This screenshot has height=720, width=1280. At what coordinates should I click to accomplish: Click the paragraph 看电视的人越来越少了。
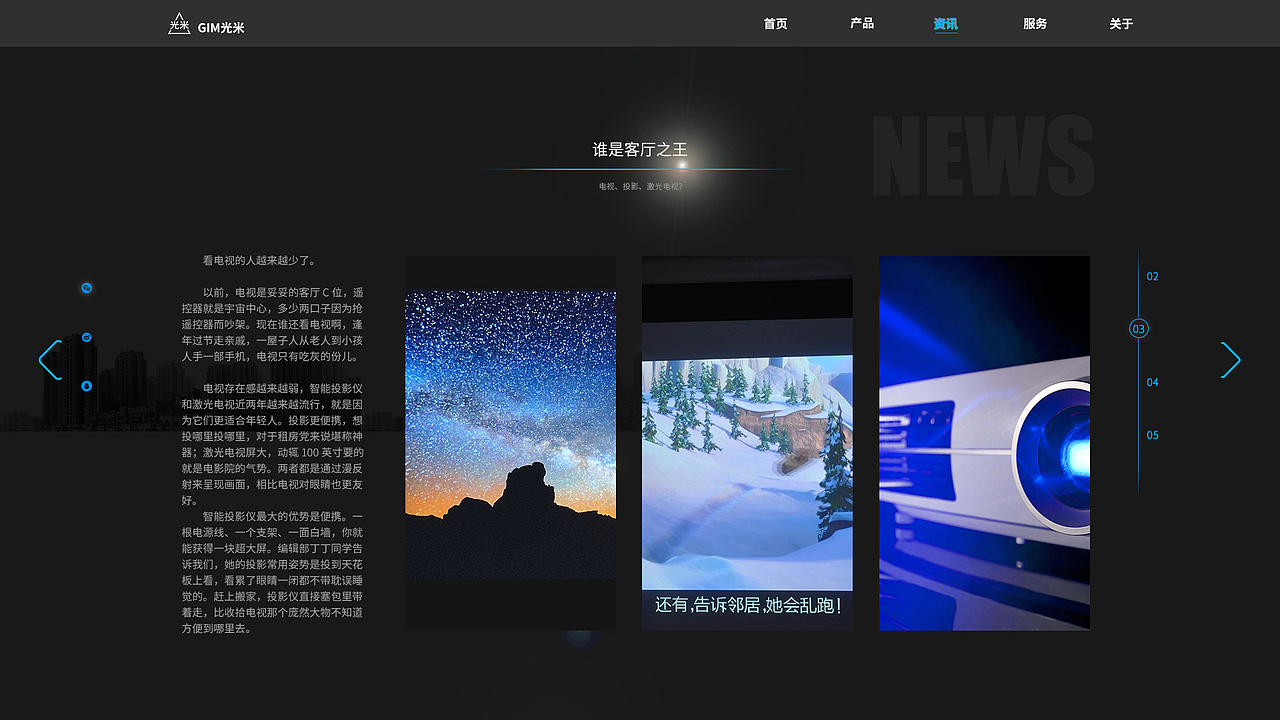click(260, 261)
